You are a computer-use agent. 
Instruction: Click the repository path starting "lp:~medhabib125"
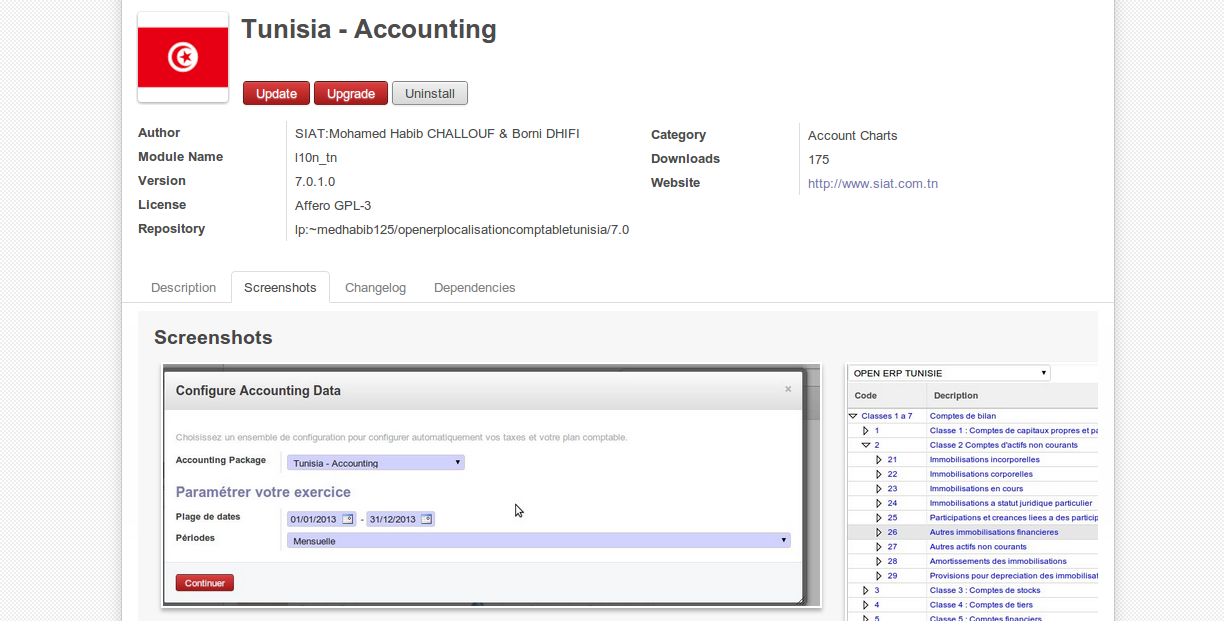point(462,229)
